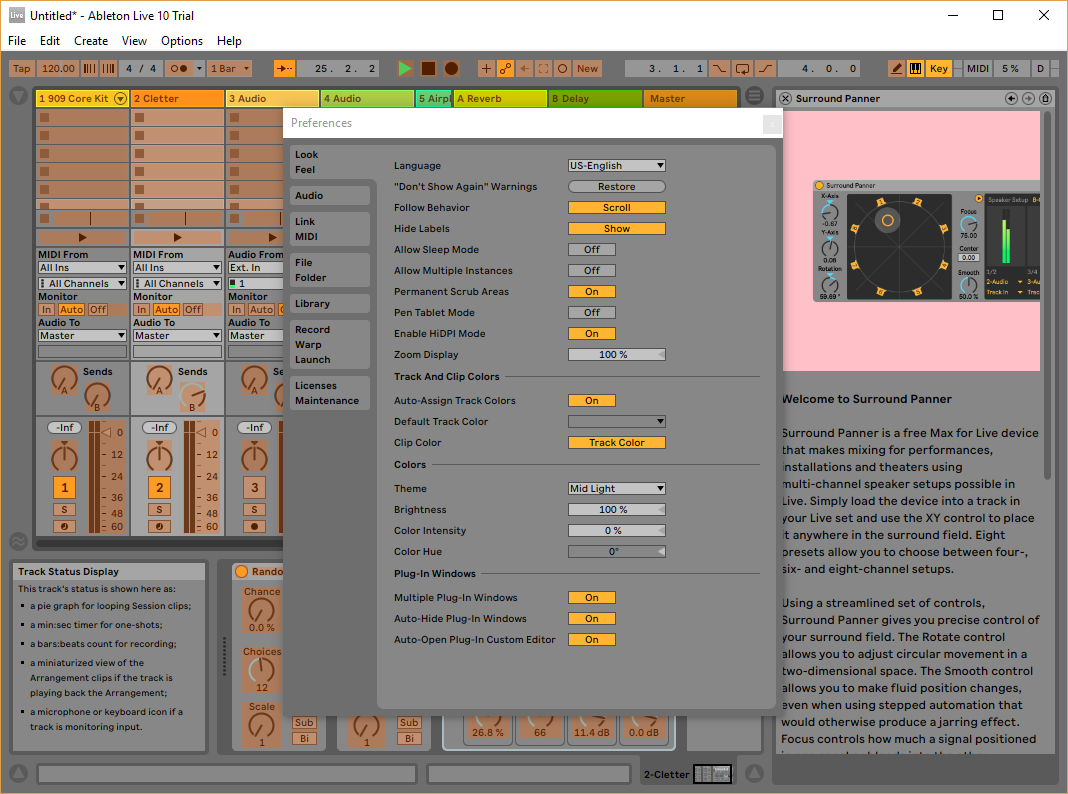
Task: Click the help view home icon
Action: [x=1046, y=99]
